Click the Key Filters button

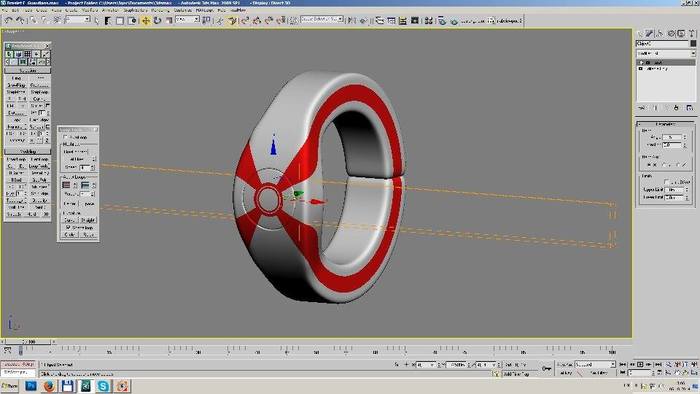pos(599,373)
